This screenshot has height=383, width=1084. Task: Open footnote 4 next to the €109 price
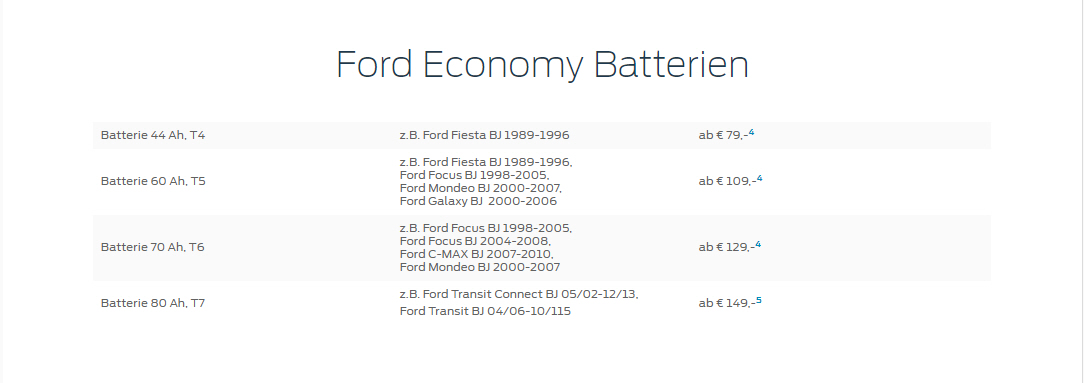[760, 178]
